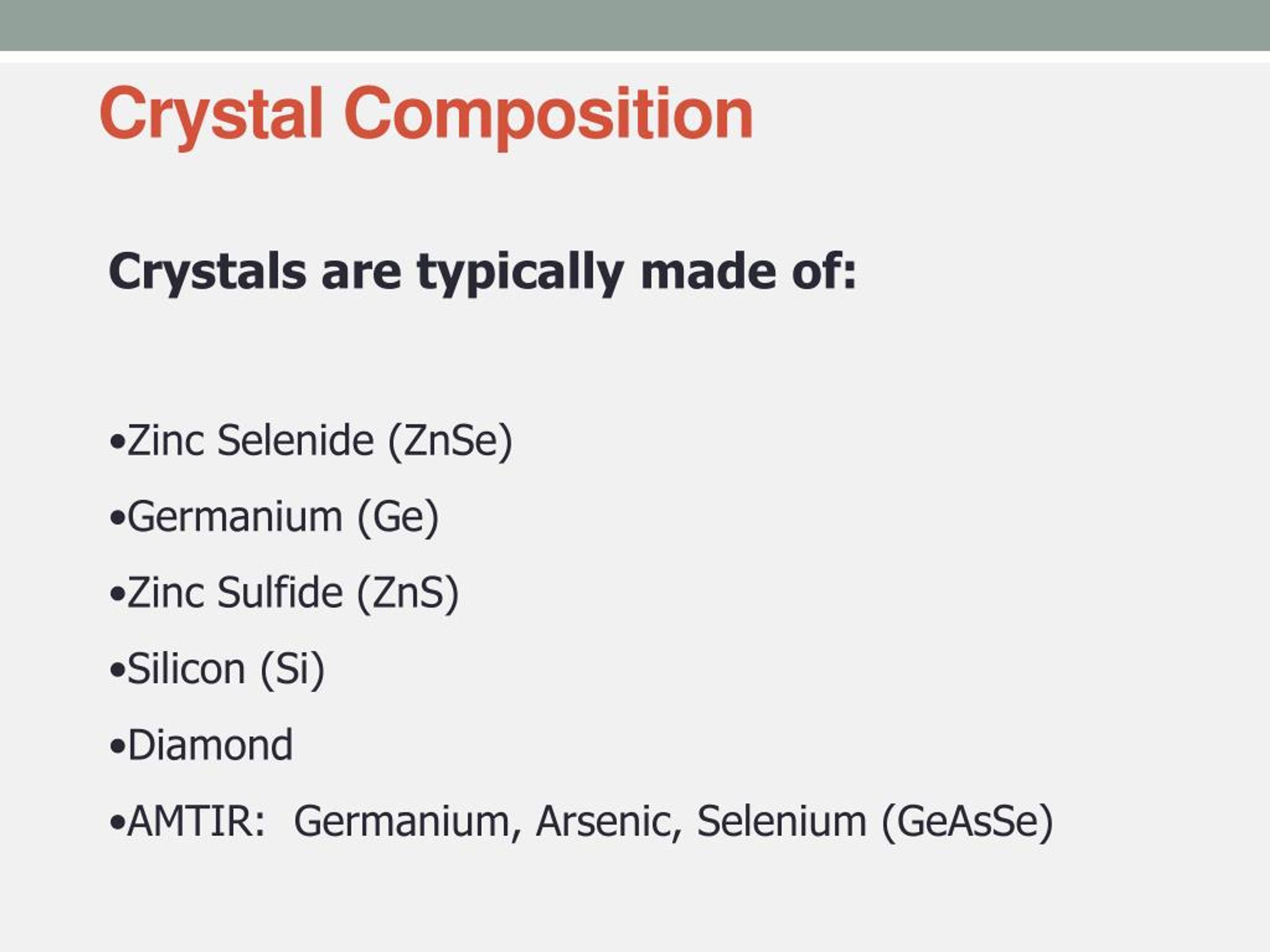Click the '(ZnSe)' formula
The height and width of the screenshot is (952, 1270).
pyautogui.click(x=450, y=441)
